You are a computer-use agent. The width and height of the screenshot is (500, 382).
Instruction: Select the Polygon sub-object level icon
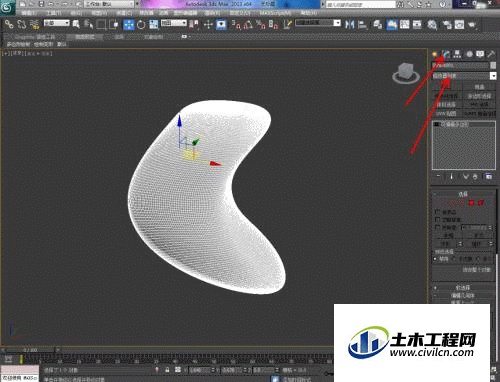point(471,202)
